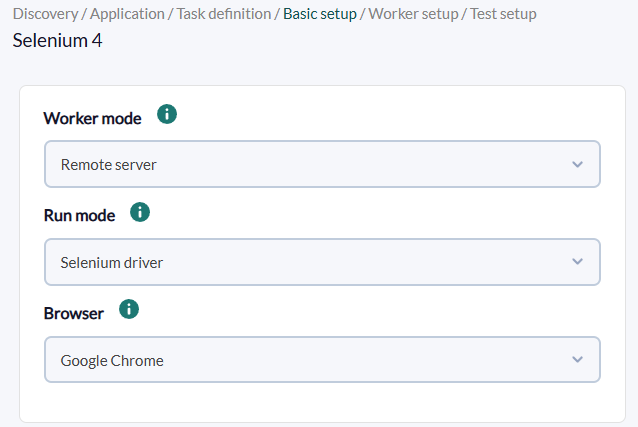
Task: Go to Worker setup breadcrumb step
Action: (x=413, y=14)
